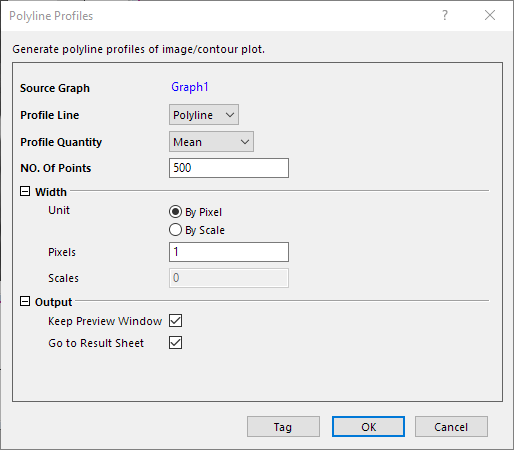Uncheck Keep Preview Window checkbox
Screen dimensions: 514x450
(x=175, y=321)
